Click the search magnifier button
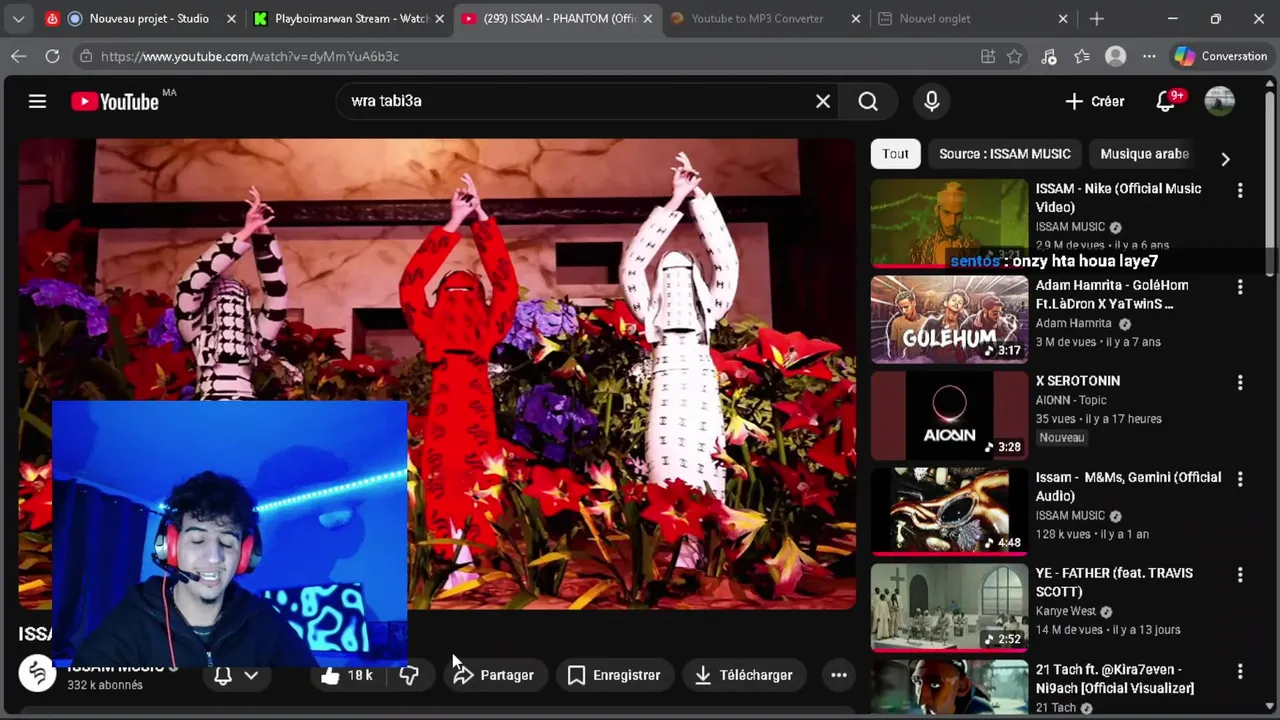The width and height of the screenshot is (1280, 720). click(x=868, y=101)
